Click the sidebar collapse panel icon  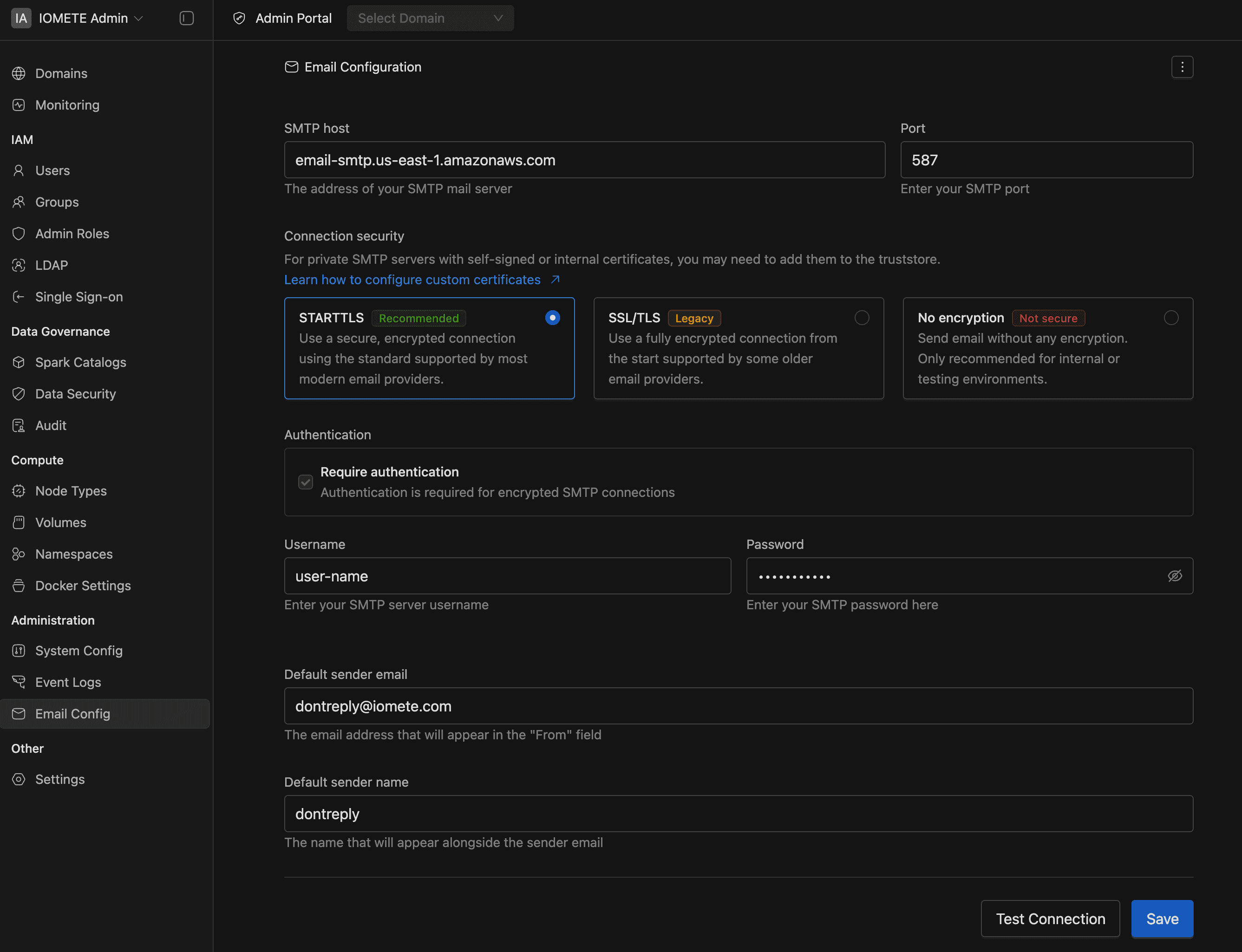point(186,18)
